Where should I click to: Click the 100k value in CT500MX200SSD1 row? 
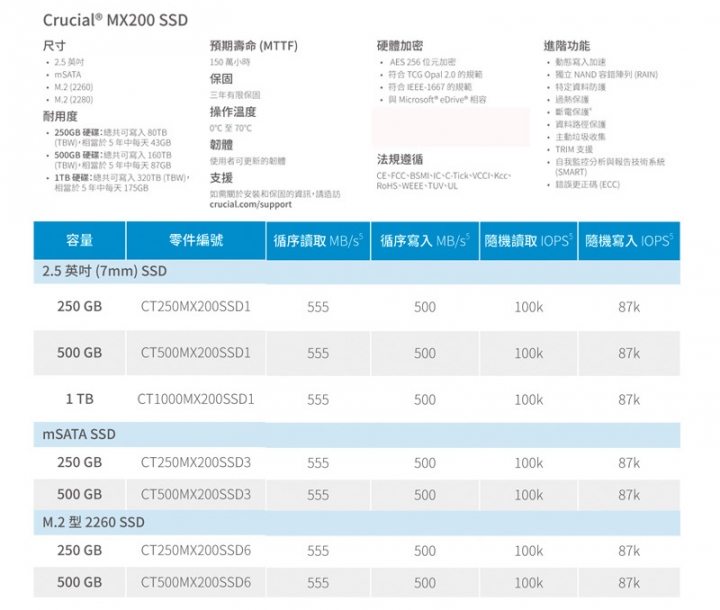529,353
